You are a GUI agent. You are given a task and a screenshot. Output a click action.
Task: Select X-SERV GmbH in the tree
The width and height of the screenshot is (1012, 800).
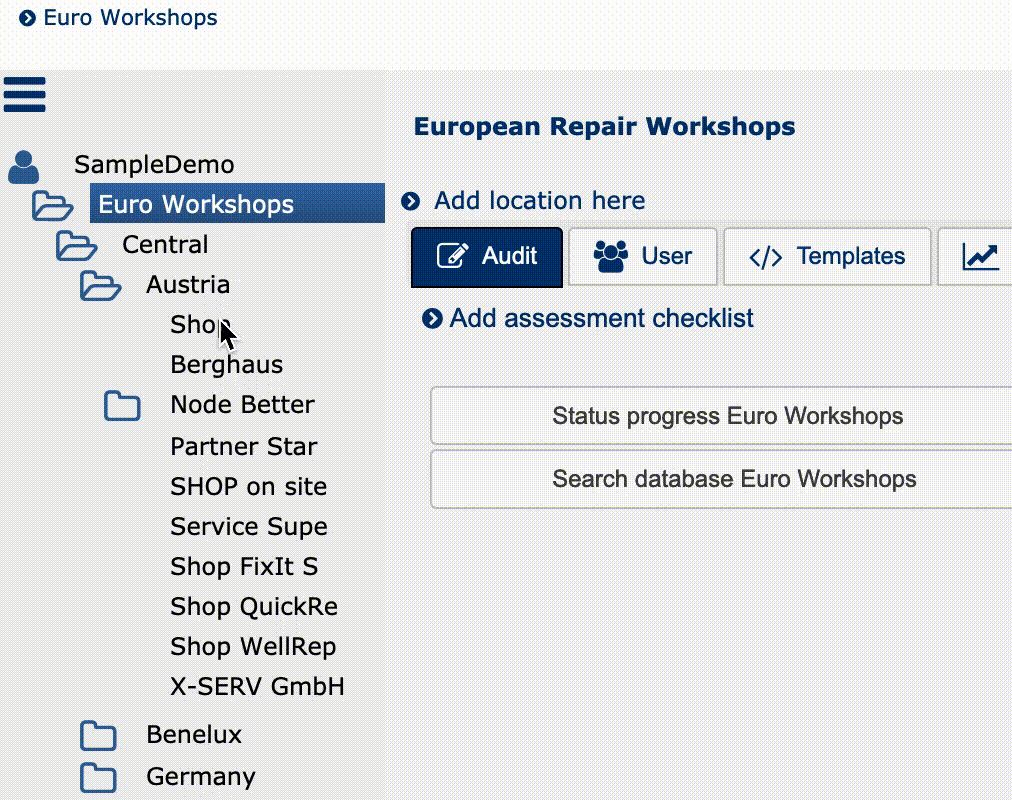(x=257, y=687)
